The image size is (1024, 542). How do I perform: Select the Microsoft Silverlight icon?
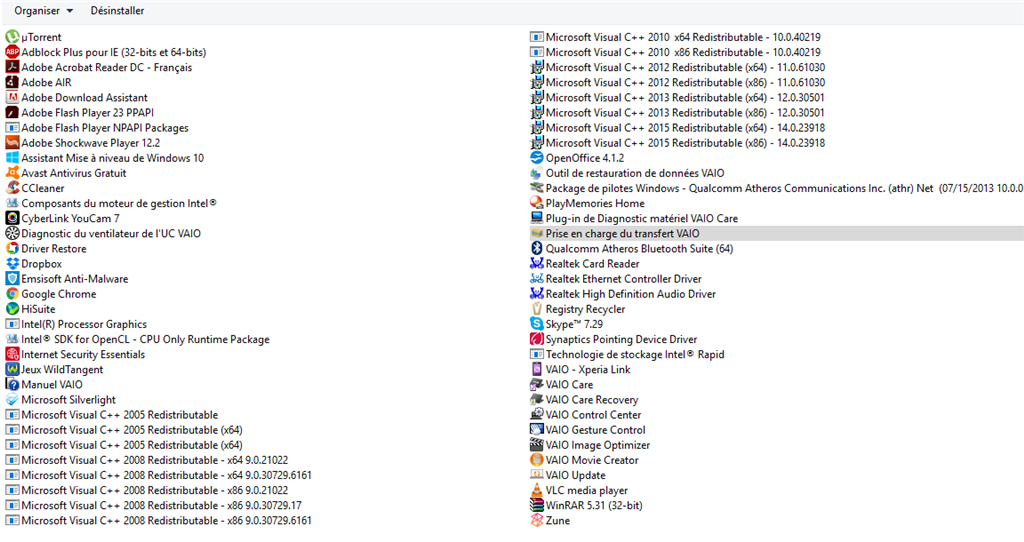click(x=12, y=400)
